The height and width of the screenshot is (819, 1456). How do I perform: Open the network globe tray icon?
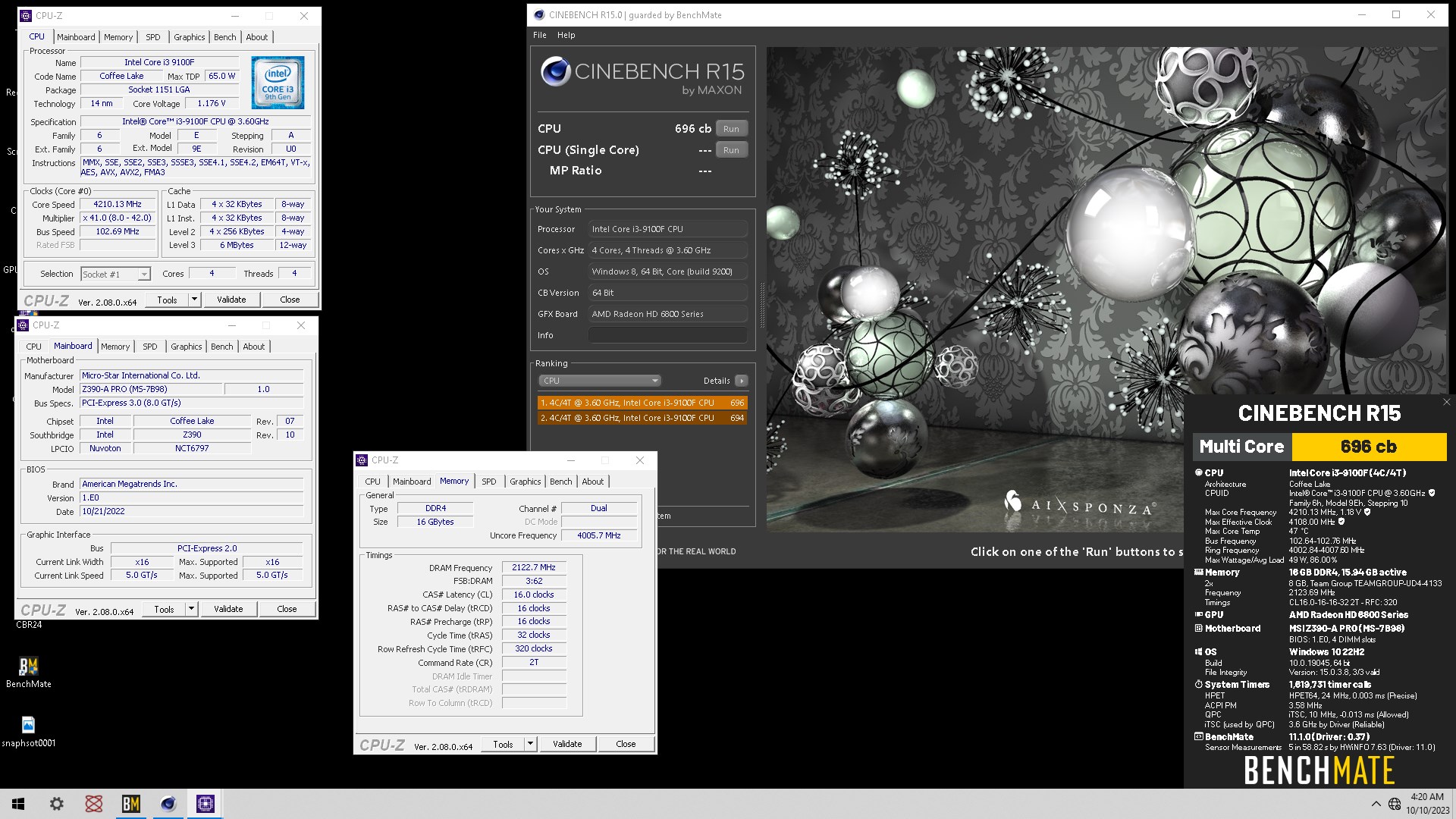tap(1394, 804)
